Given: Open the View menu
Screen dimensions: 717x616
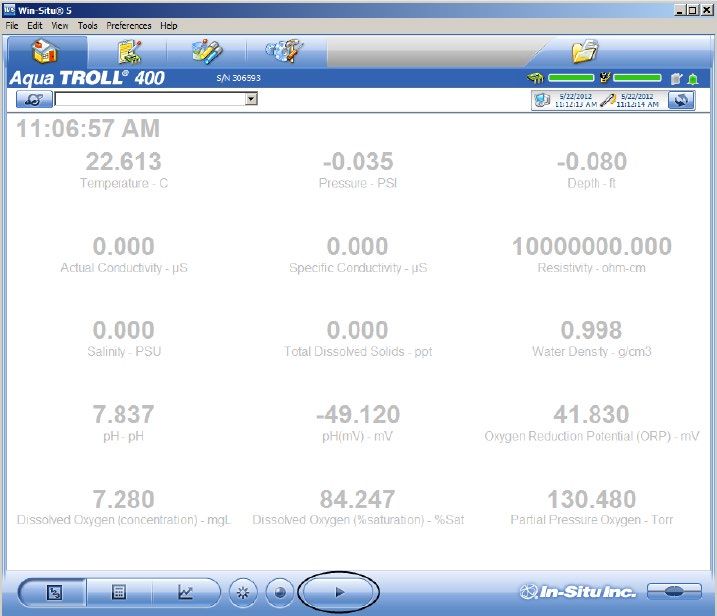Looking at the screenshot, I should click(59, 26).
